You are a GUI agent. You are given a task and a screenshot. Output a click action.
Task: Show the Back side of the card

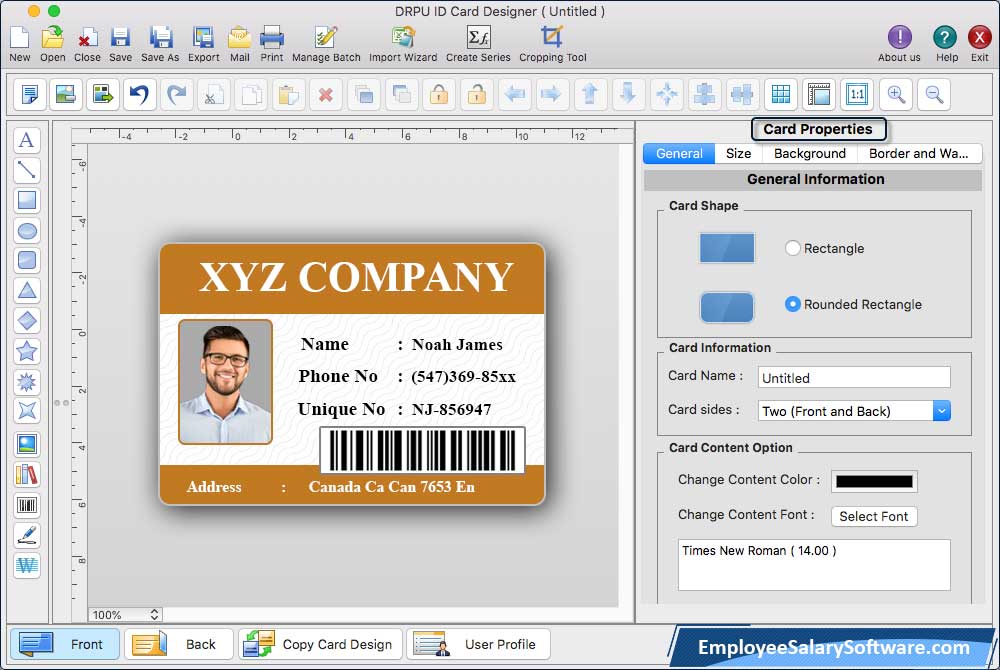(x=179, y=644)
